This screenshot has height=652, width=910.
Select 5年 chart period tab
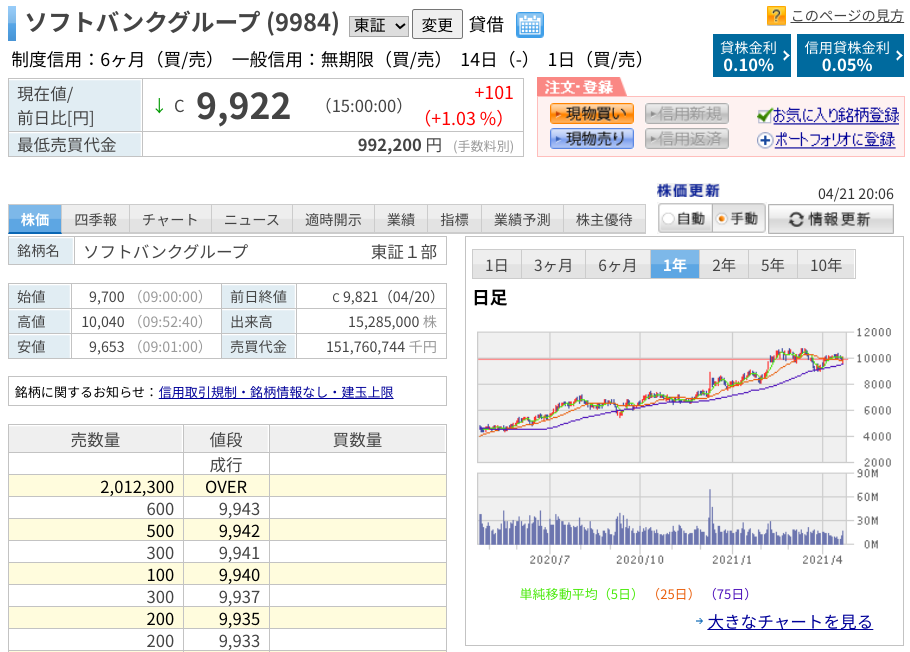click(773, 265)
